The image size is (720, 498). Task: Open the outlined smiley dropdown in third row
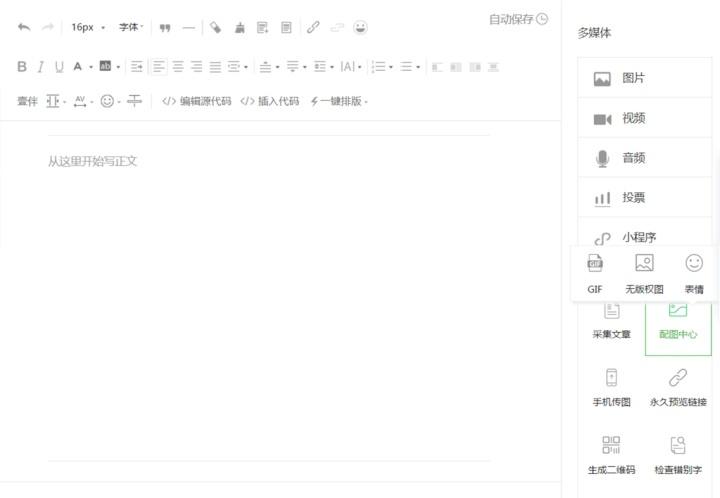tap(110, 101)
